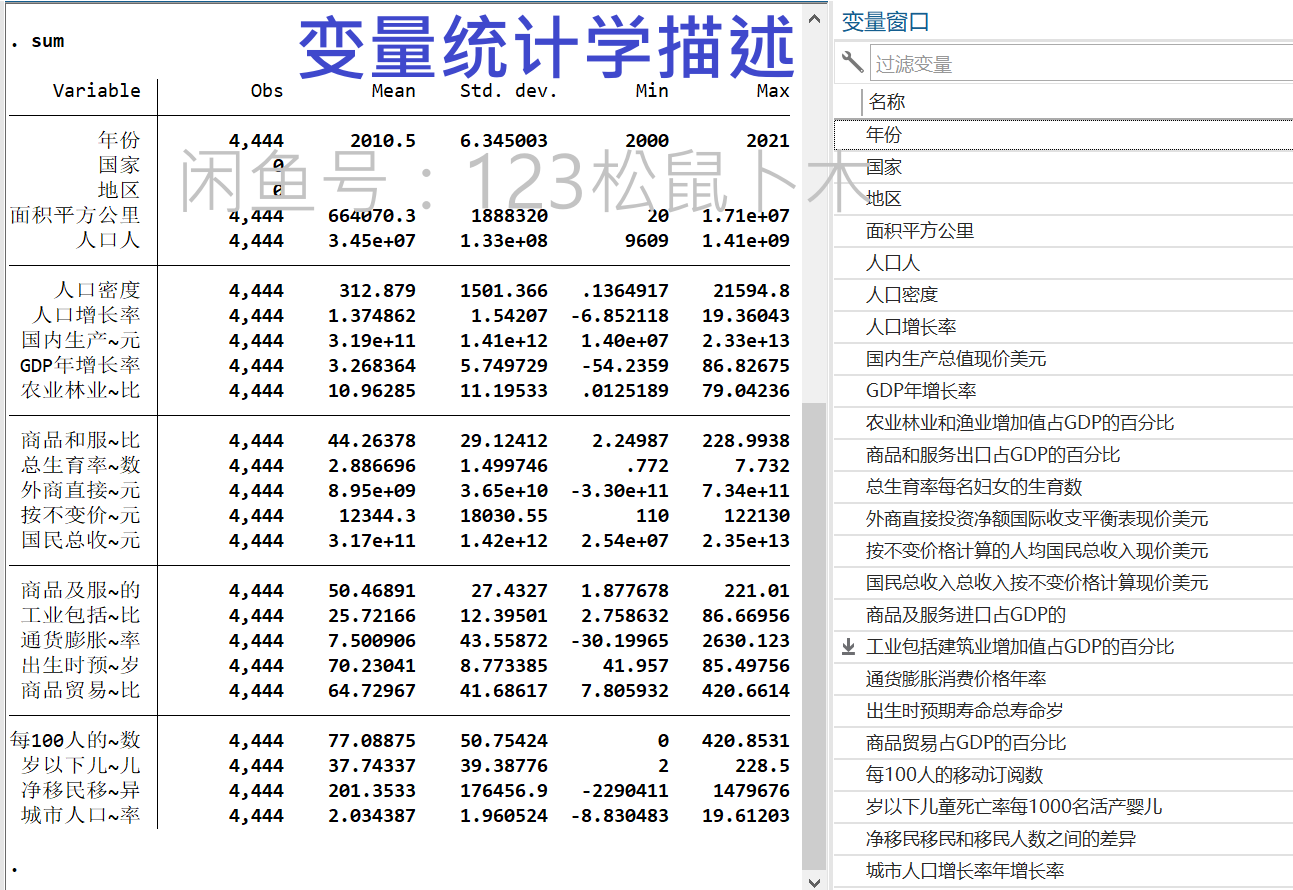The height and width of the screenshot is (890, 1293).
Task: Click the 变量窗口 panel title
Action: 886,21
